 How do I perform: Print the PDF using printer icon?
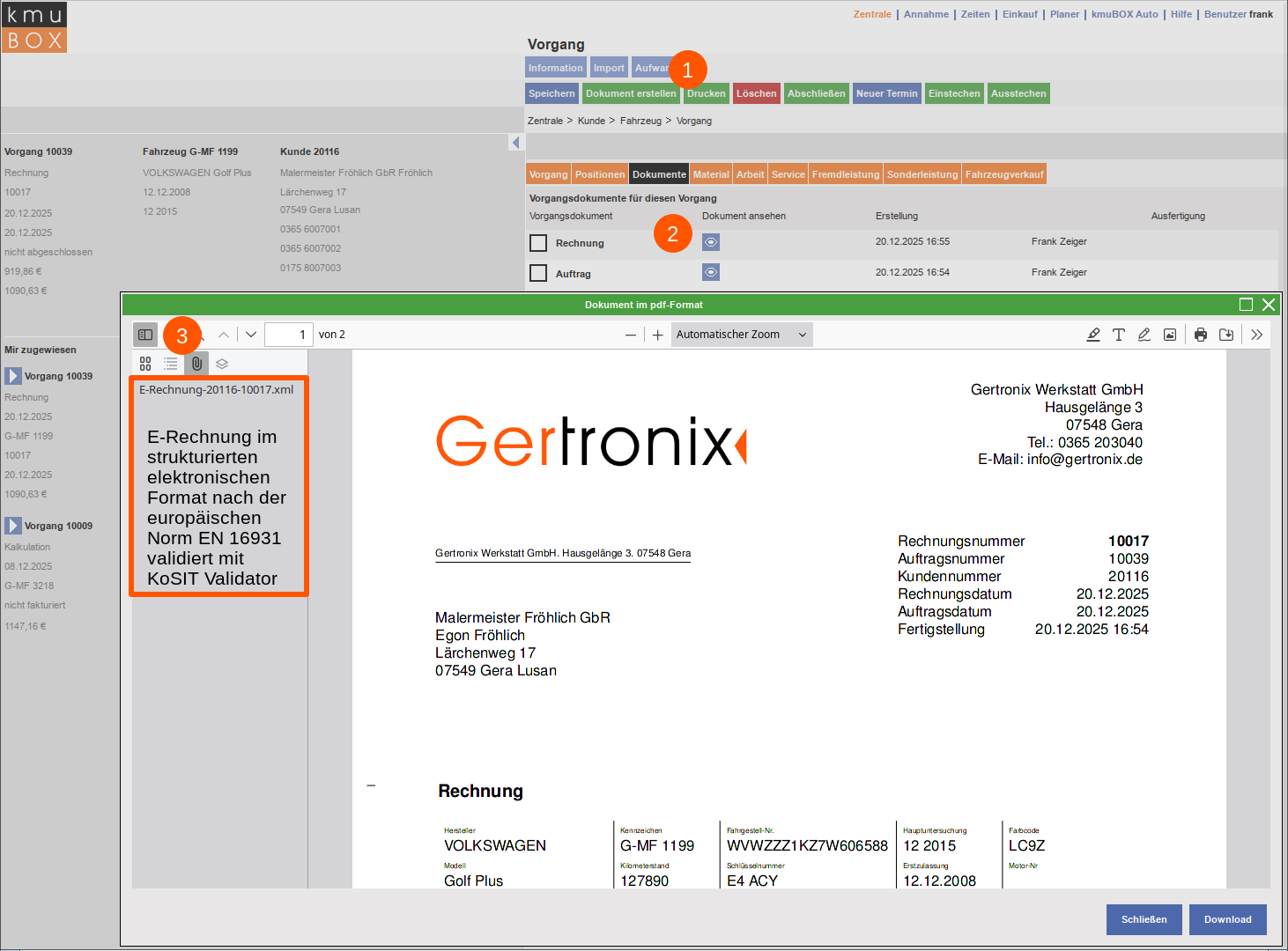tap(1201, 335)
